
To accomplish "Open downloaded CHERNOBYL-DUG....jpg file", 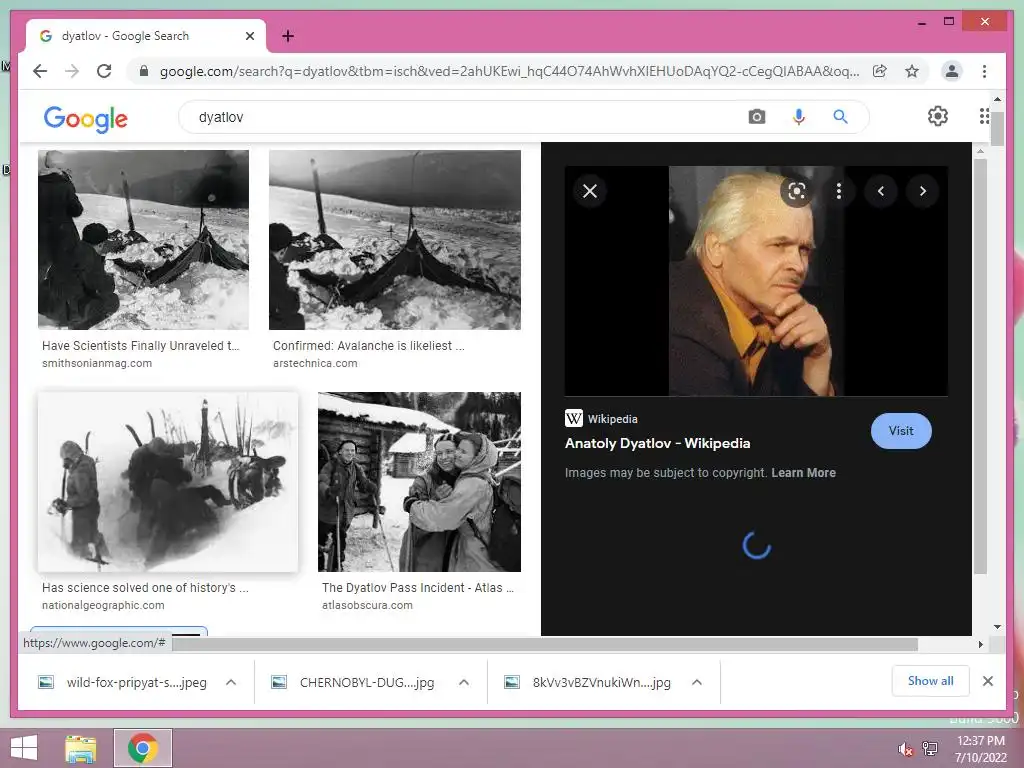I will click(x=353, y=682).
